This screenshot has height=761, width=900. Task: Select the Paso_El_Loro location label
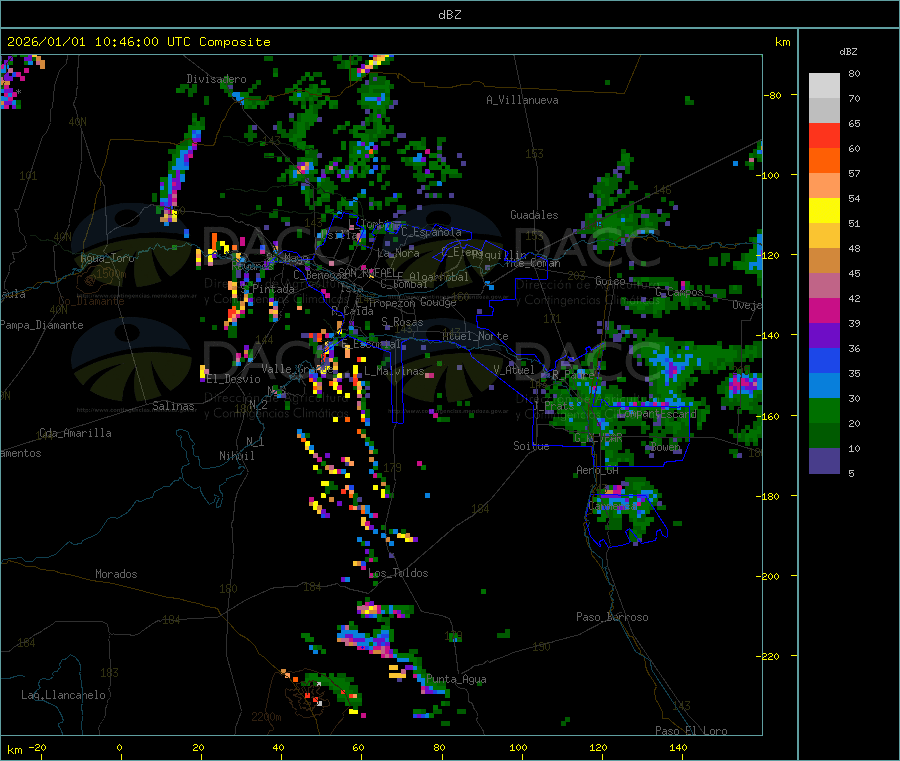[x=691, y=731]
